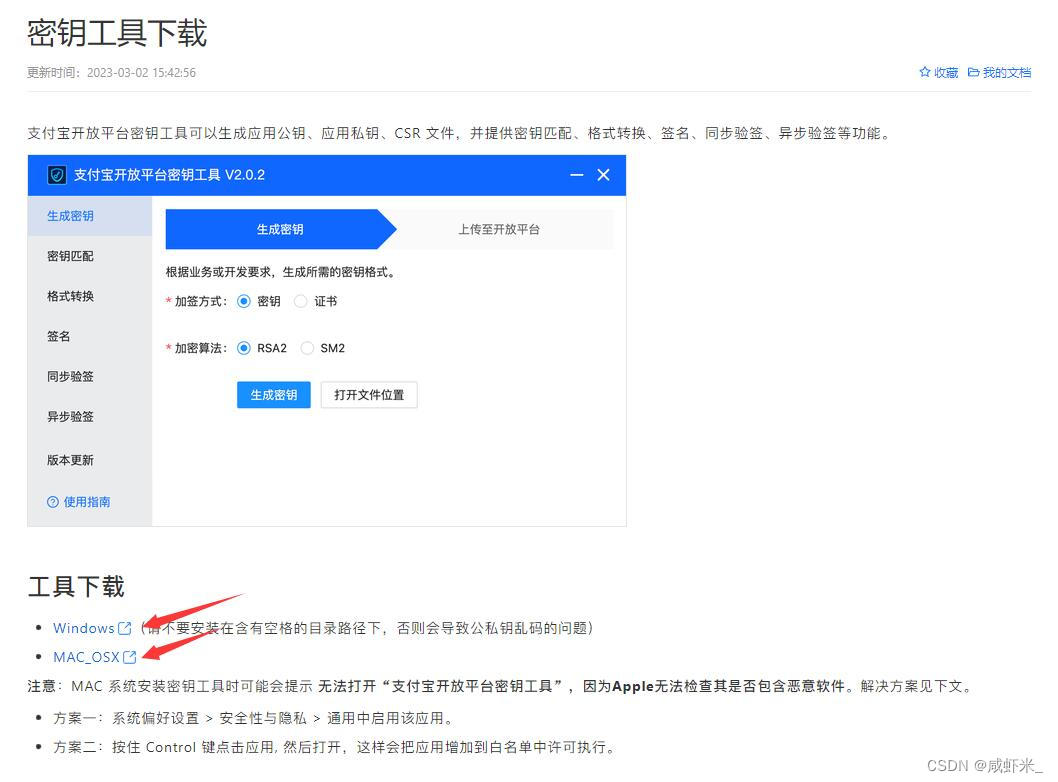1058x782 pixels.
Task: Switch to the 生成密钥 tab
Action: (281, 229)
